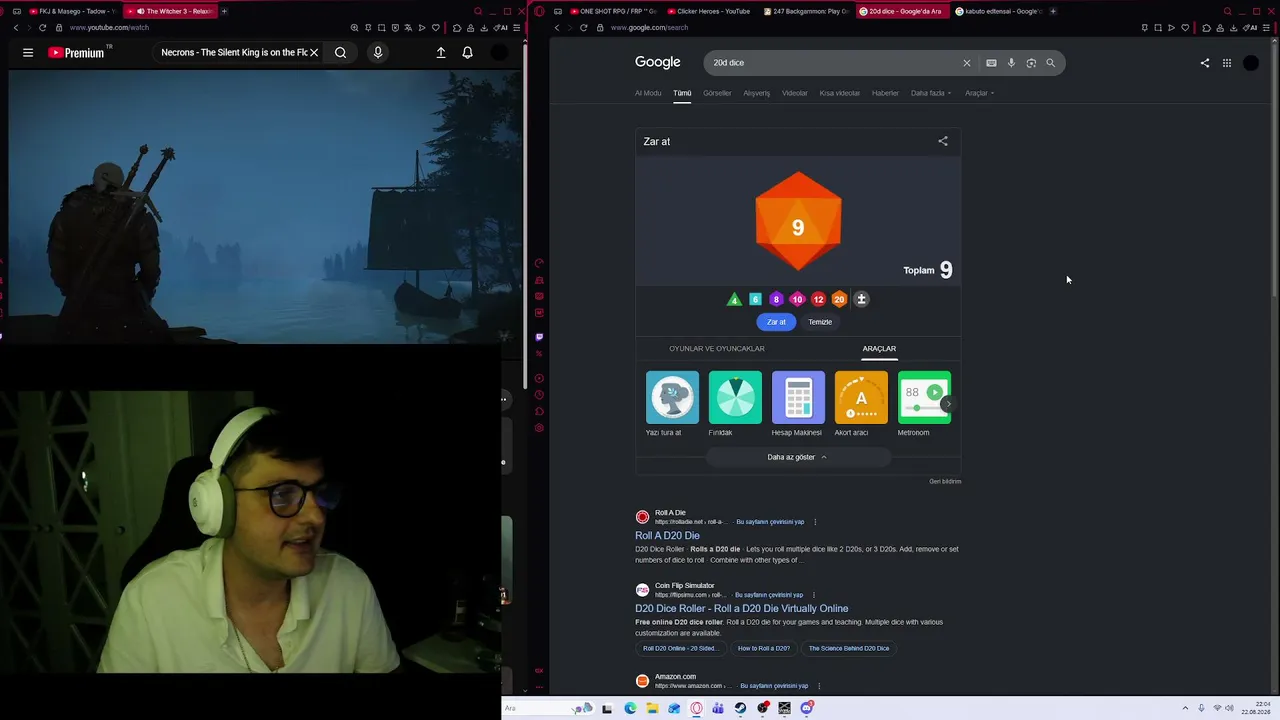
Task: Click YouTube search magnifier button
Action: pos(341,52)
